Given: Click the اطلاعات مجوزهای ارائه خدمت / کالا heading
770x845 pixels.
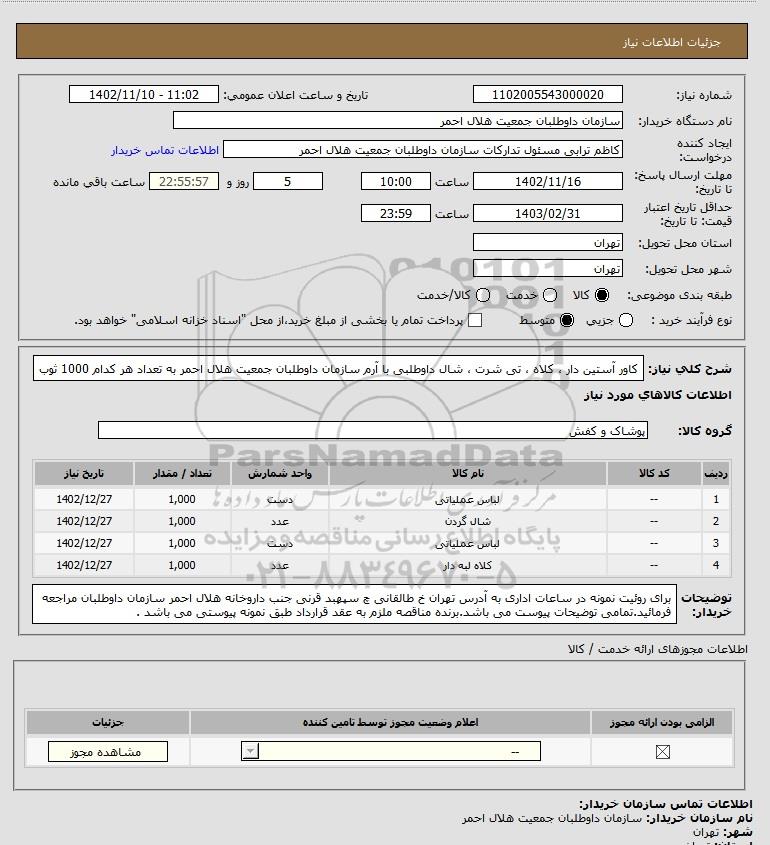Looking at the screenshot, I should [x=657, y=649].
